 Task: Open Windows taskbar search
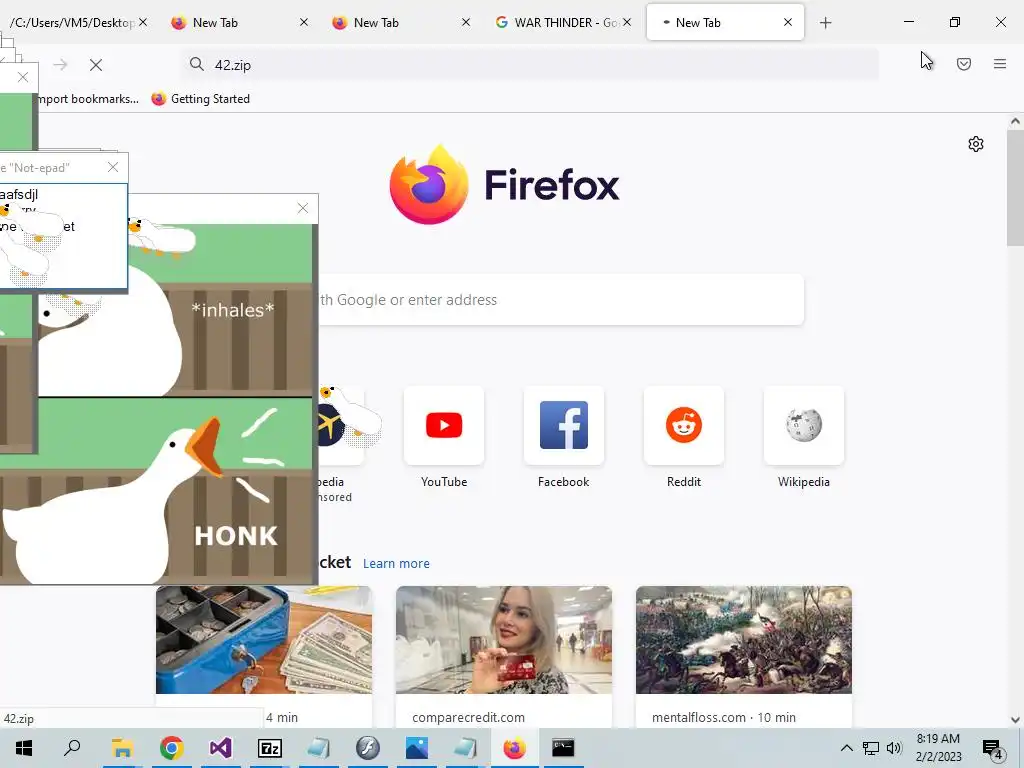coord(72,748)
